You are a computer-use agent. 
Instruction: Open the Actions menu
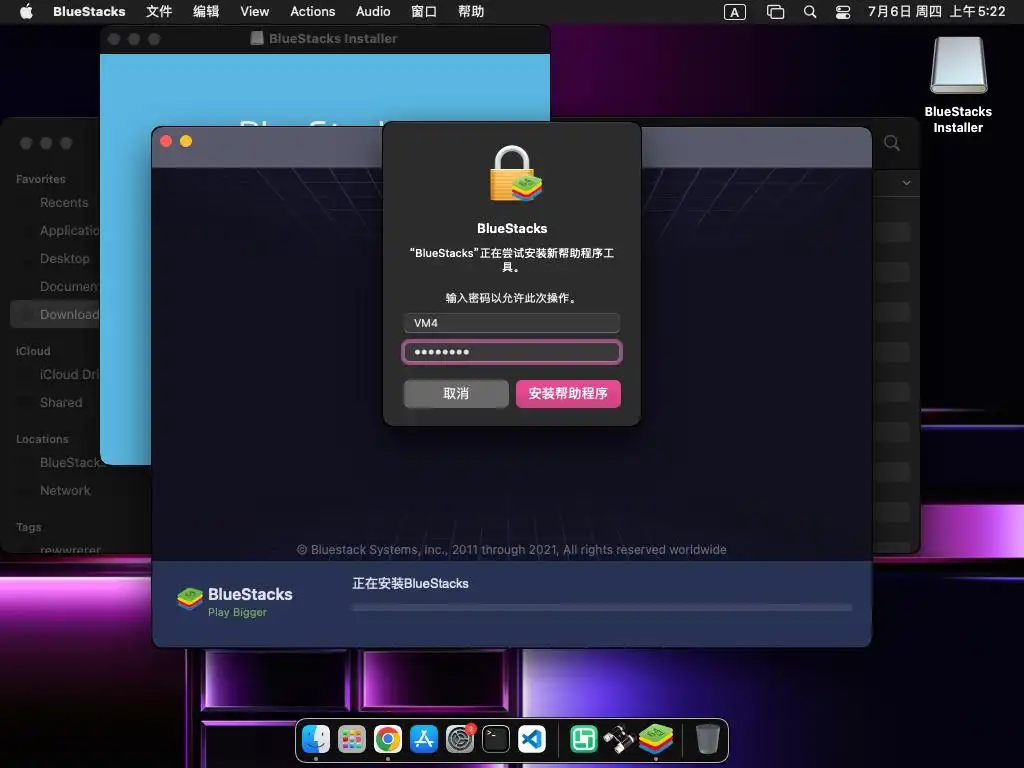point(312,11)
